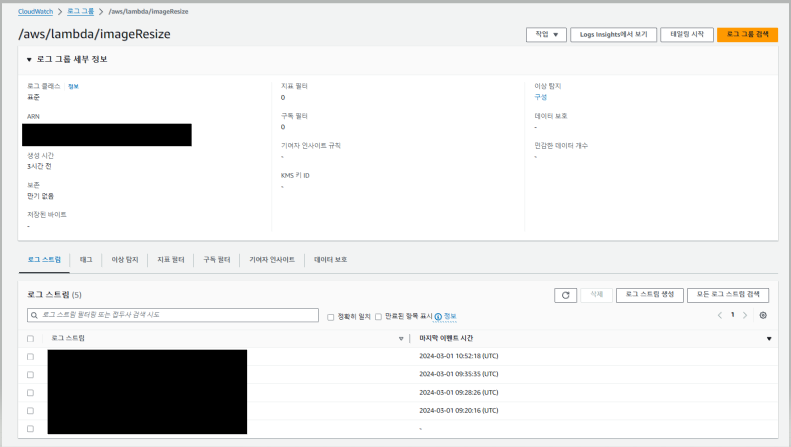Click the info icon beside 만료된 항목 표시
791x447 pixels.
coord(438,317)
